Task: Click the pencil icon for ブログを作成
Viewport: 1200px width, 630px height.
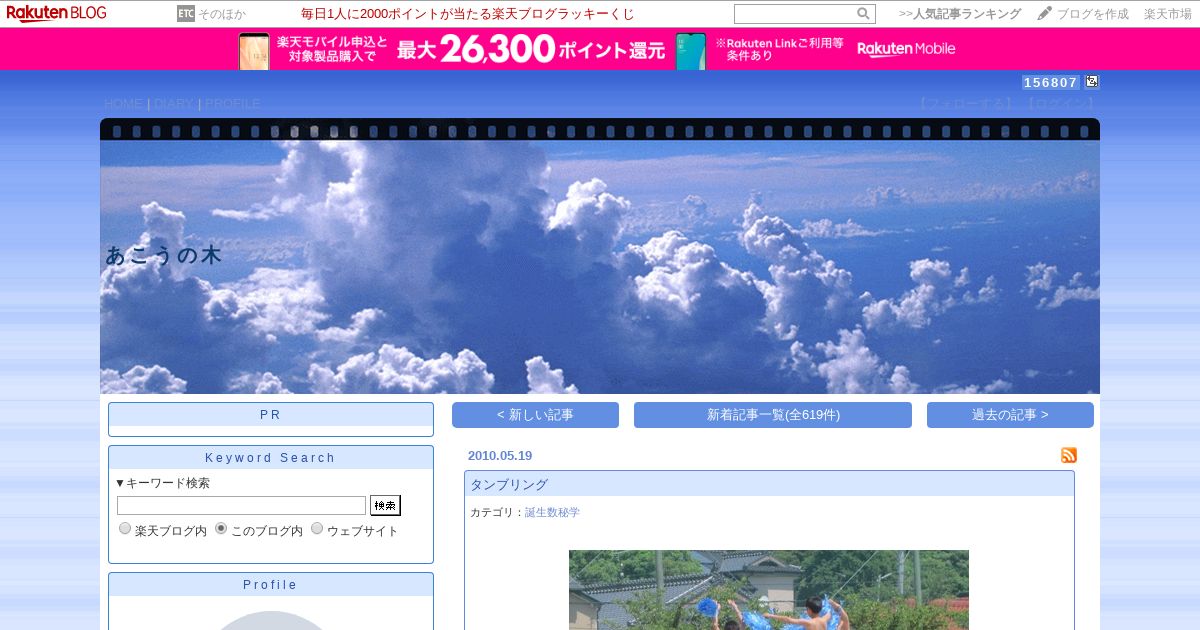Action: 1045,13
